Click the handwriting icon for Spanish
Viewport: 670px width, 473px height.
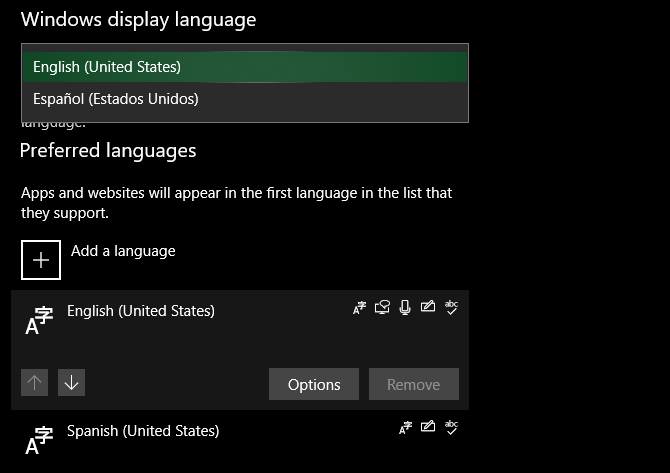click(x=428, y=428)
